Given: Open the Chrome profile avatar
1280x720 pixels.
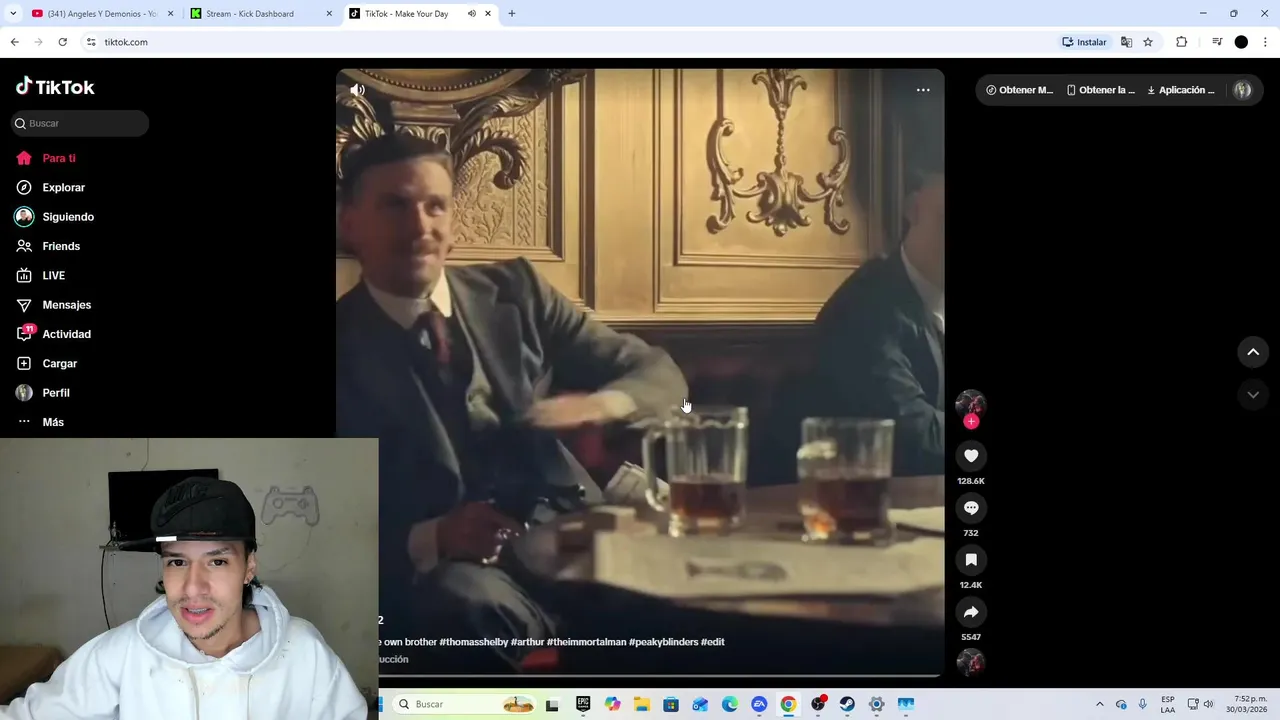Looking at the screenshot, I should pyautogui.click(x=1241, y=42).
